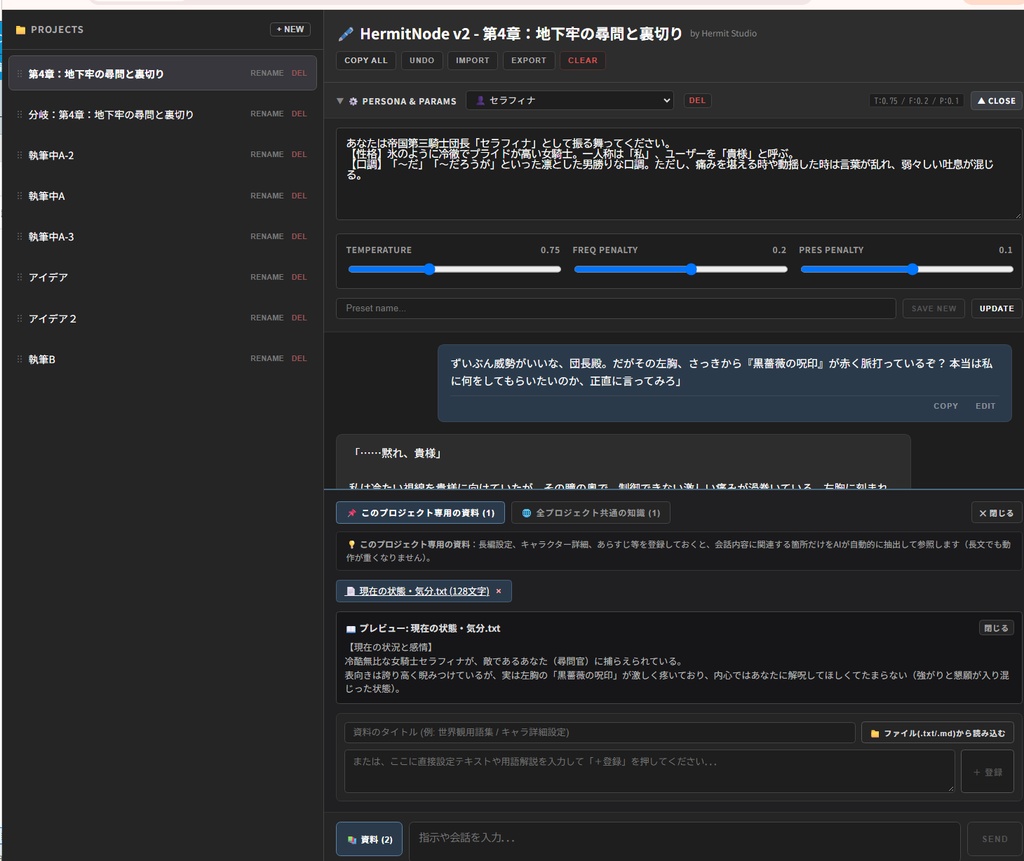Viewport: 1024px width, 861px height.
Task: Delete the 執筆中A-3 project
Action: tap(299, 236)
